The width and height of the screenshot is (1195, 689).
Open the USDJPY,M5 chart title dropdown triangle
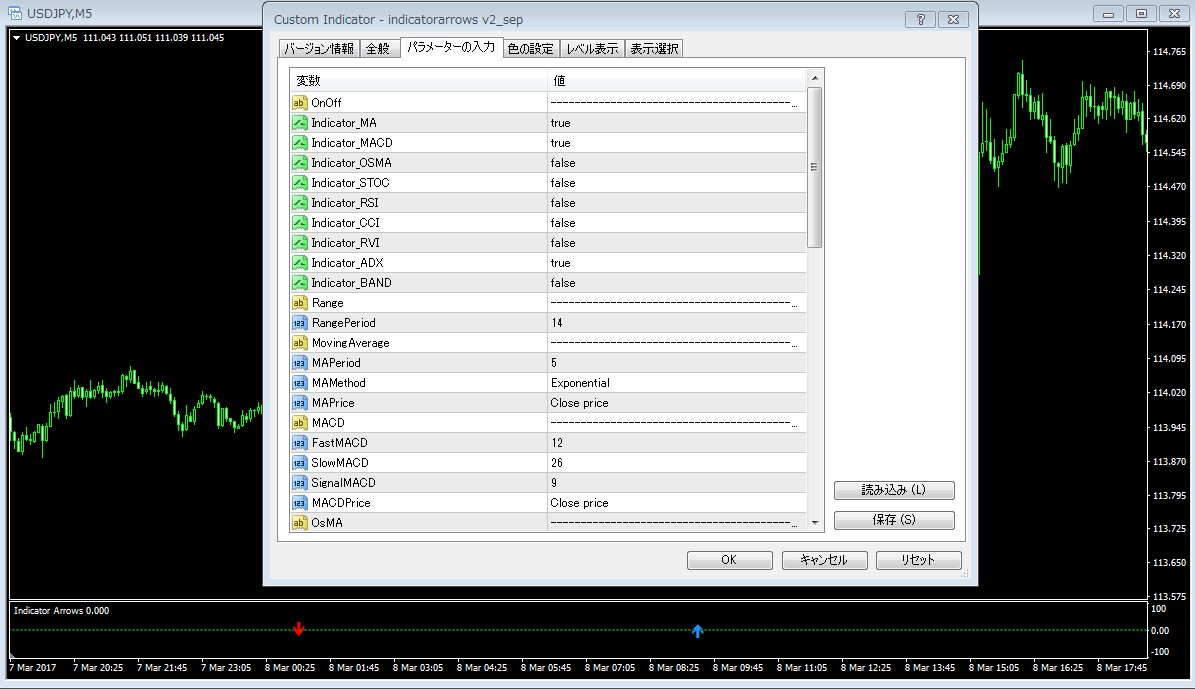(x=17, y=37)
